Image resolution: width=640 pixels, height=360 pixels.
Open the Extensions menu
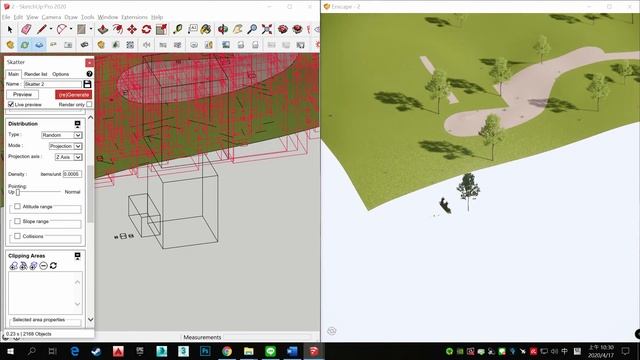pos(134,17)
